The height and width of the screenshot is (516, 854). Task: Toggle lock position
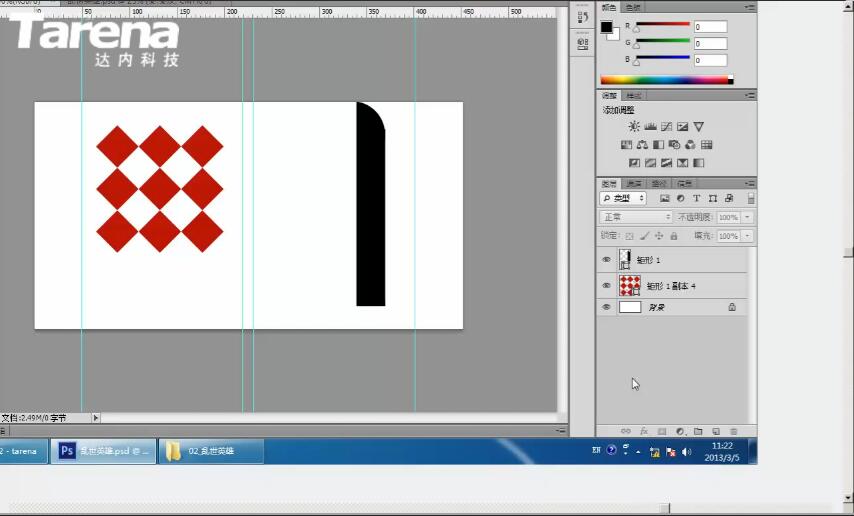tap(659, 236)
